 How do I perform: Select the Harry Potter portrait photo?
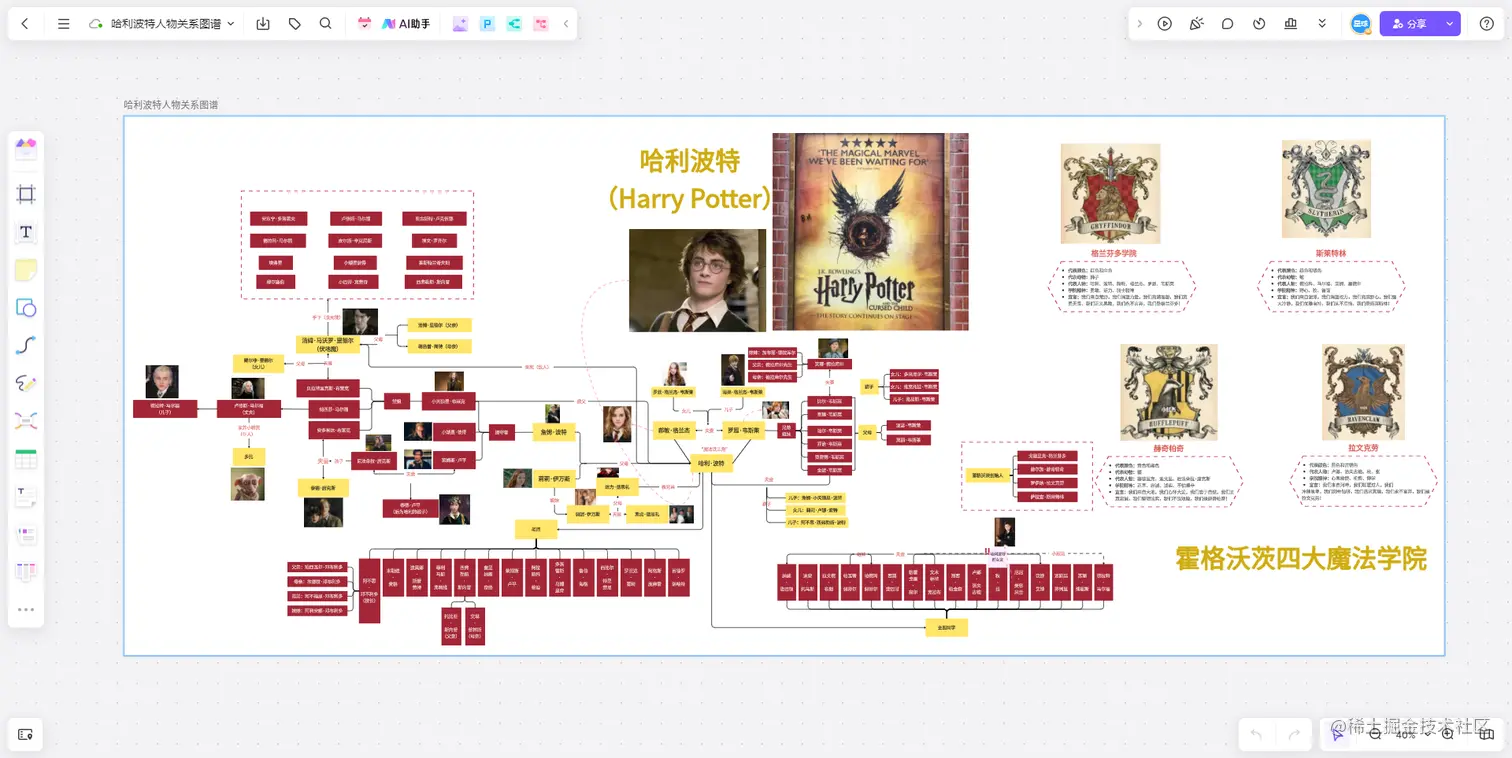click(697, 280)
